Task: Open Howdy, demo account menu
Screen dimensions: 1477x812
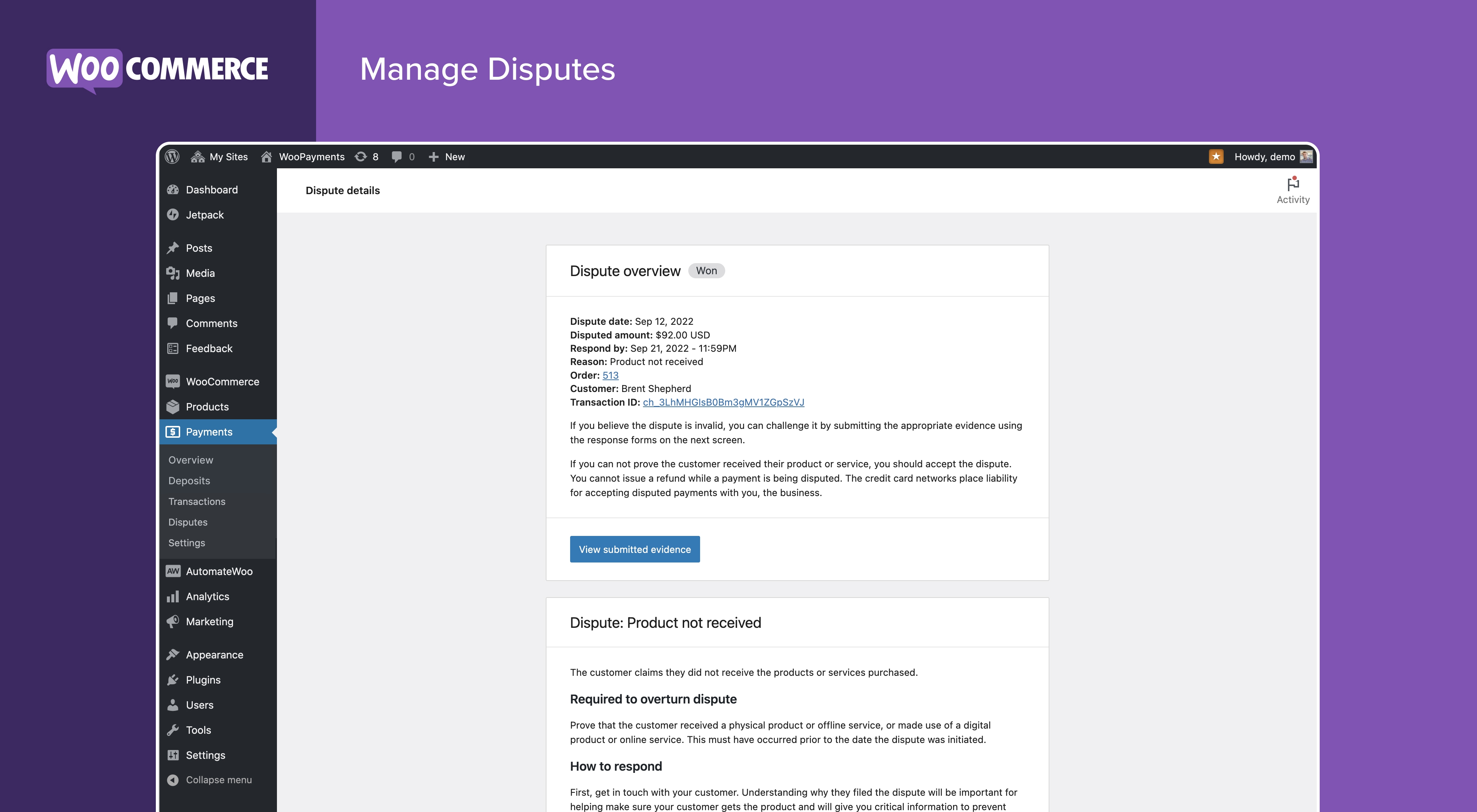Action: [1264, 156]
